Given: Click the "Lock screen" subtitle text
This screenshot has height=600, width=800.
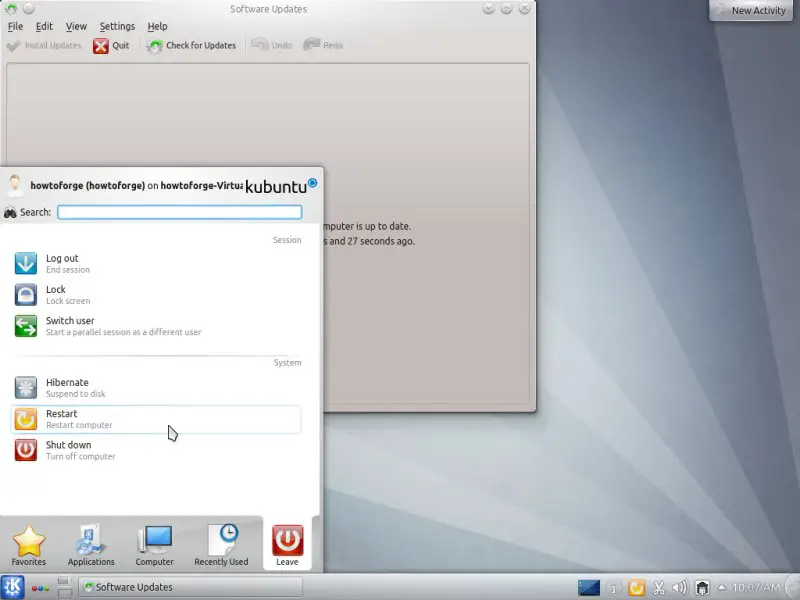Looking at the screenshot, I should [68, 301].
